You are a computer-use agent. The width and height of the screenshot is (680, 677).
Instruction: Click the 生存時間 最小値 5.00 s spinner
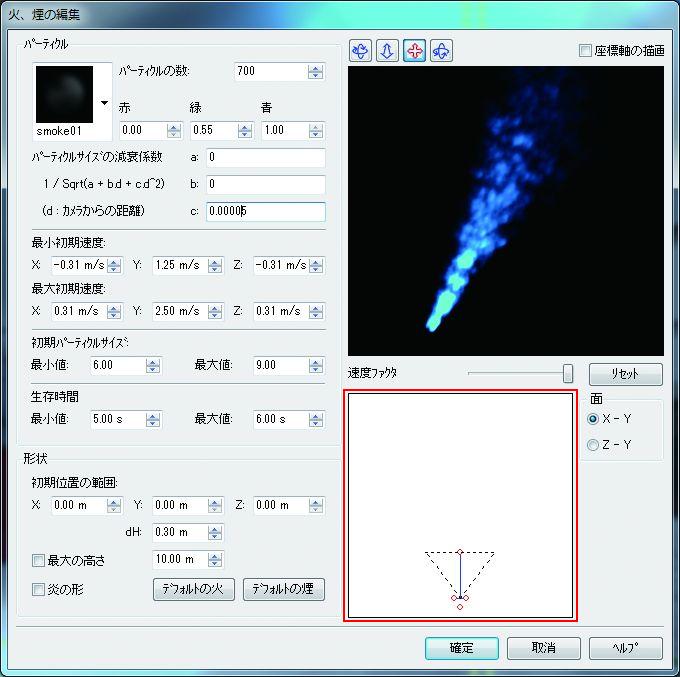[153, 419]
